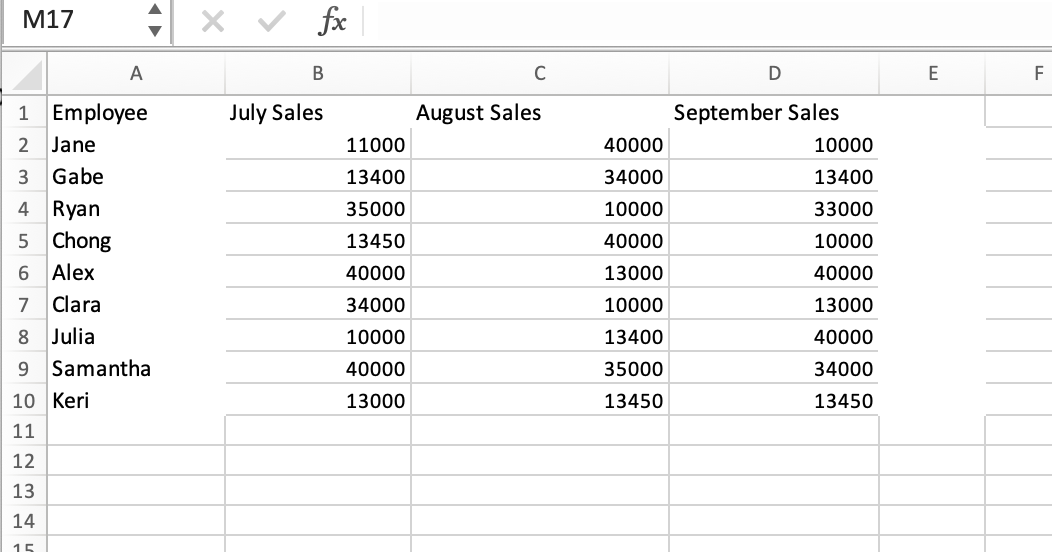
Task: Select Samantha's July Sales cell
Action: point(318,368)
